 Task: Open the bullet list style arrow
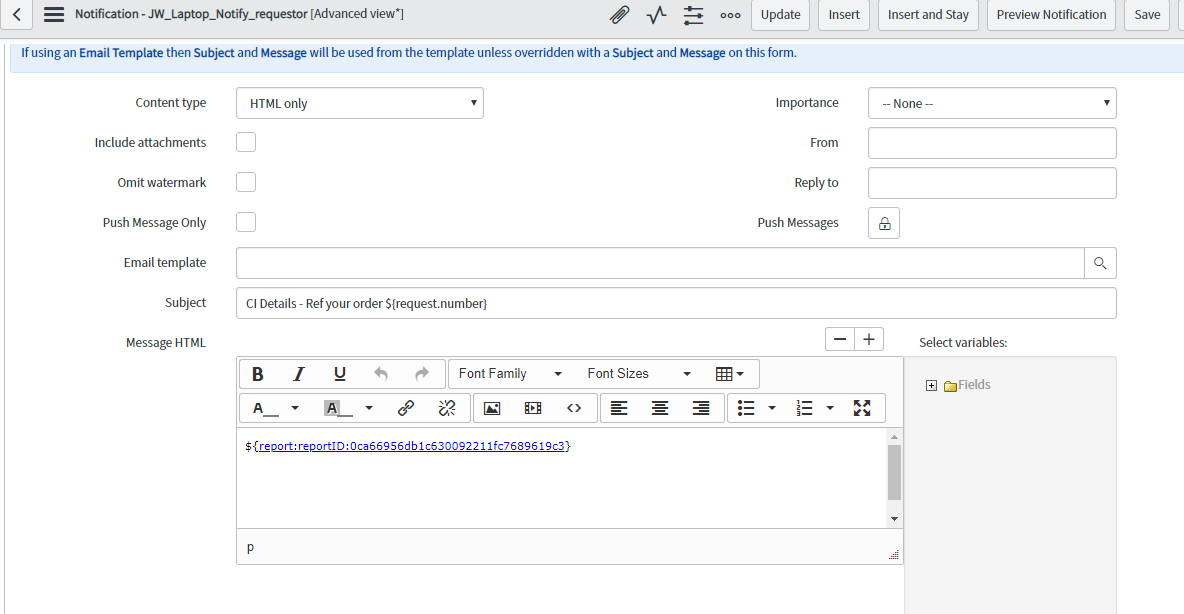click(x=772, y=409)
